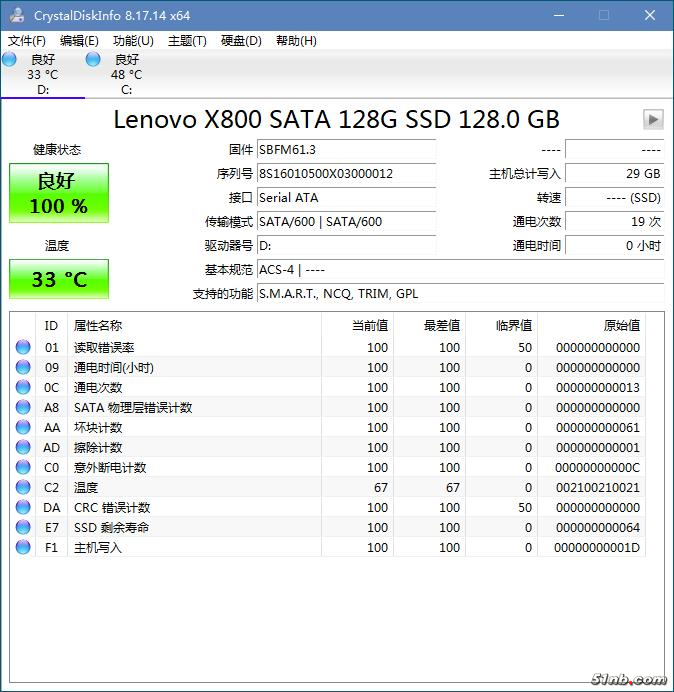Select the 意外断电计数 attribute name

point(110,467)
